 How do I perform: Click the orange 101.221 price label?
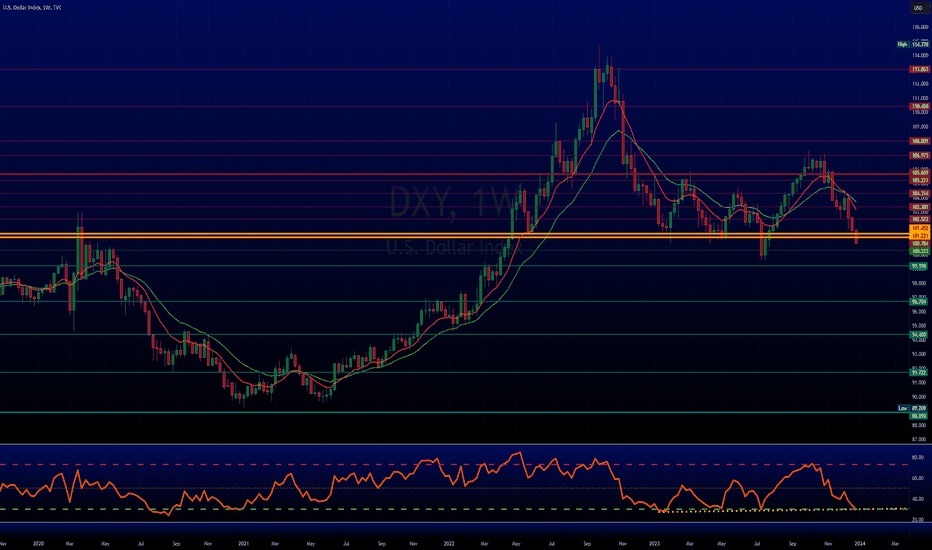point(920,235)
